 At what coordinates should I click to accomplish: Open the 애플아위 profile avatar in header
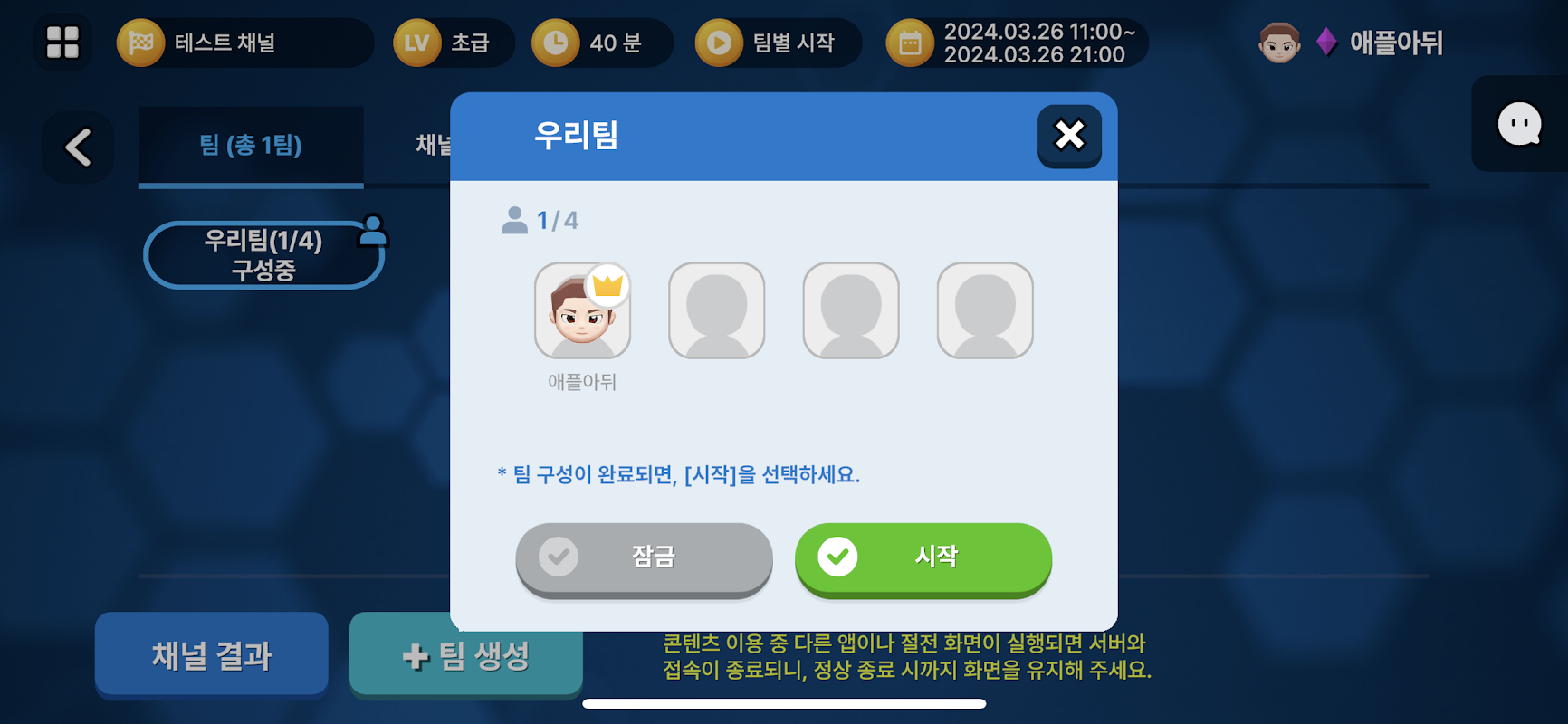coord(1279,43)
